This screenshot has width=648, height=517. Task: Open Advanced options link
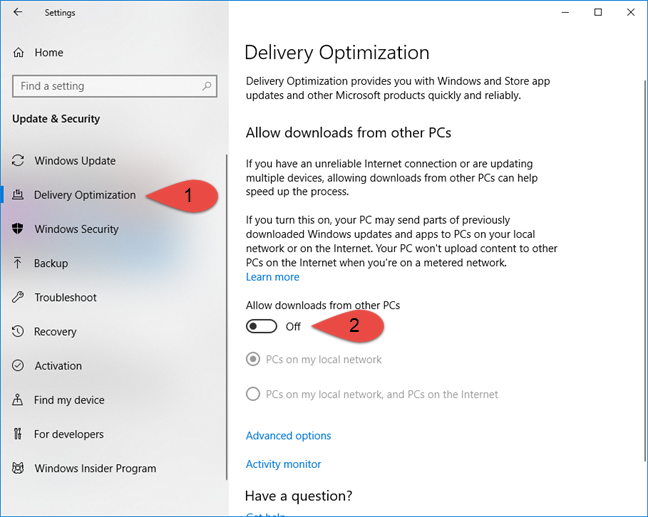pyautogui.click(x=288, y=436)
